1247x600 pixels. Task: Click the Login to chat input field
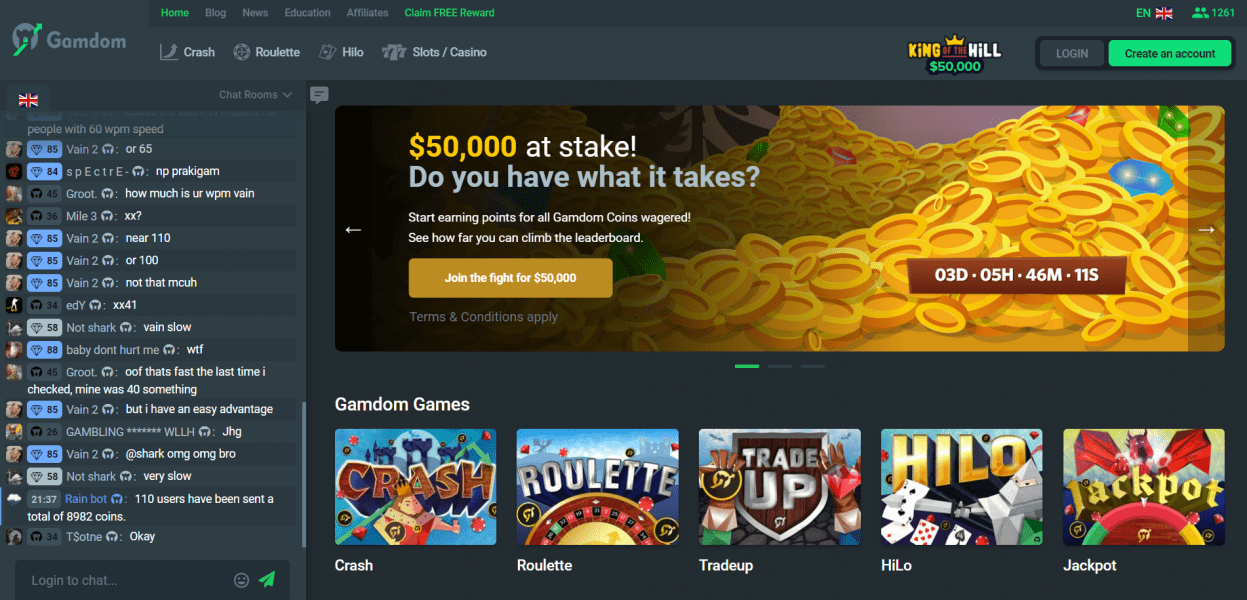pyautogui.click(x=125, y=580)
